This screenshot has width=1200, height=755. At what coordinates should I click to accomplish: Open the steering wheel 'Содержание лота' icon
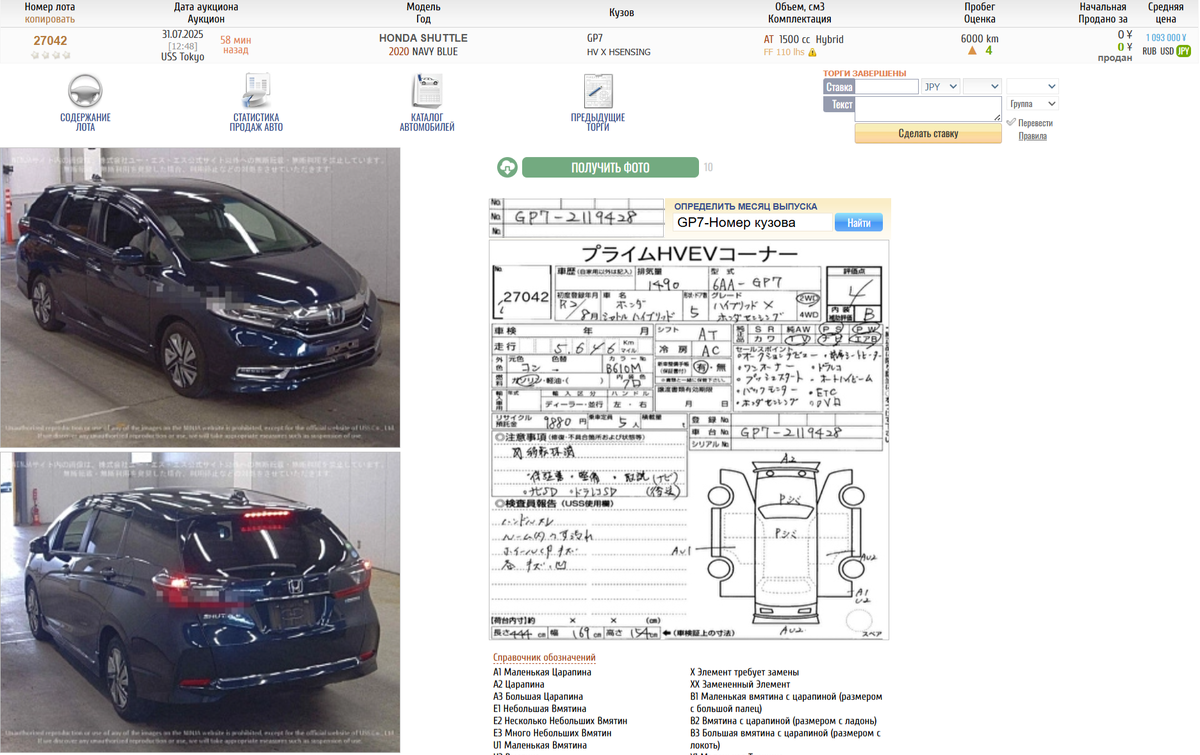coord(85,91)
